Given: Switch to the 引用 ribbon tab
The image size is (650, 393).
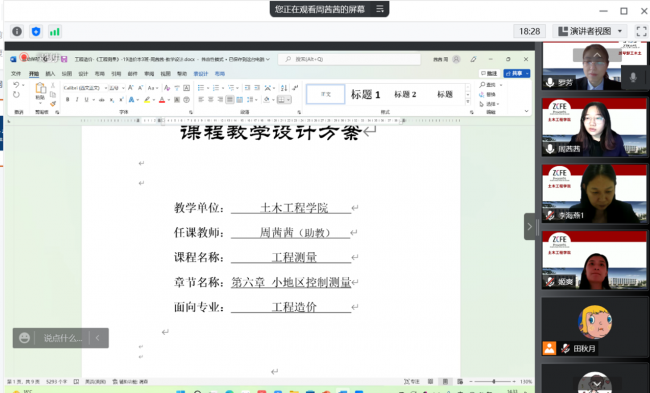Looking at the screenshot, I should pyautogui.click(x=116, y=73).
